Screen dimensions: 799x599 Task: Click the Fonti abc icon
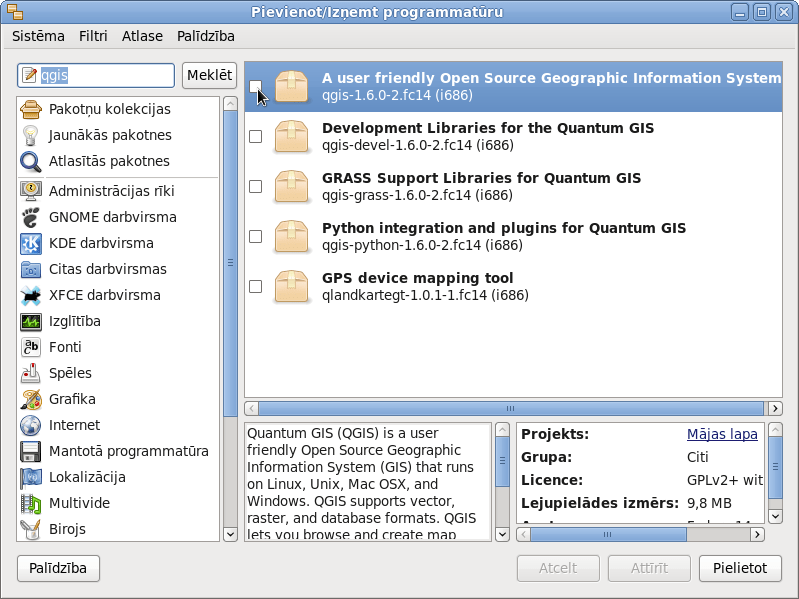pos(31,347)
